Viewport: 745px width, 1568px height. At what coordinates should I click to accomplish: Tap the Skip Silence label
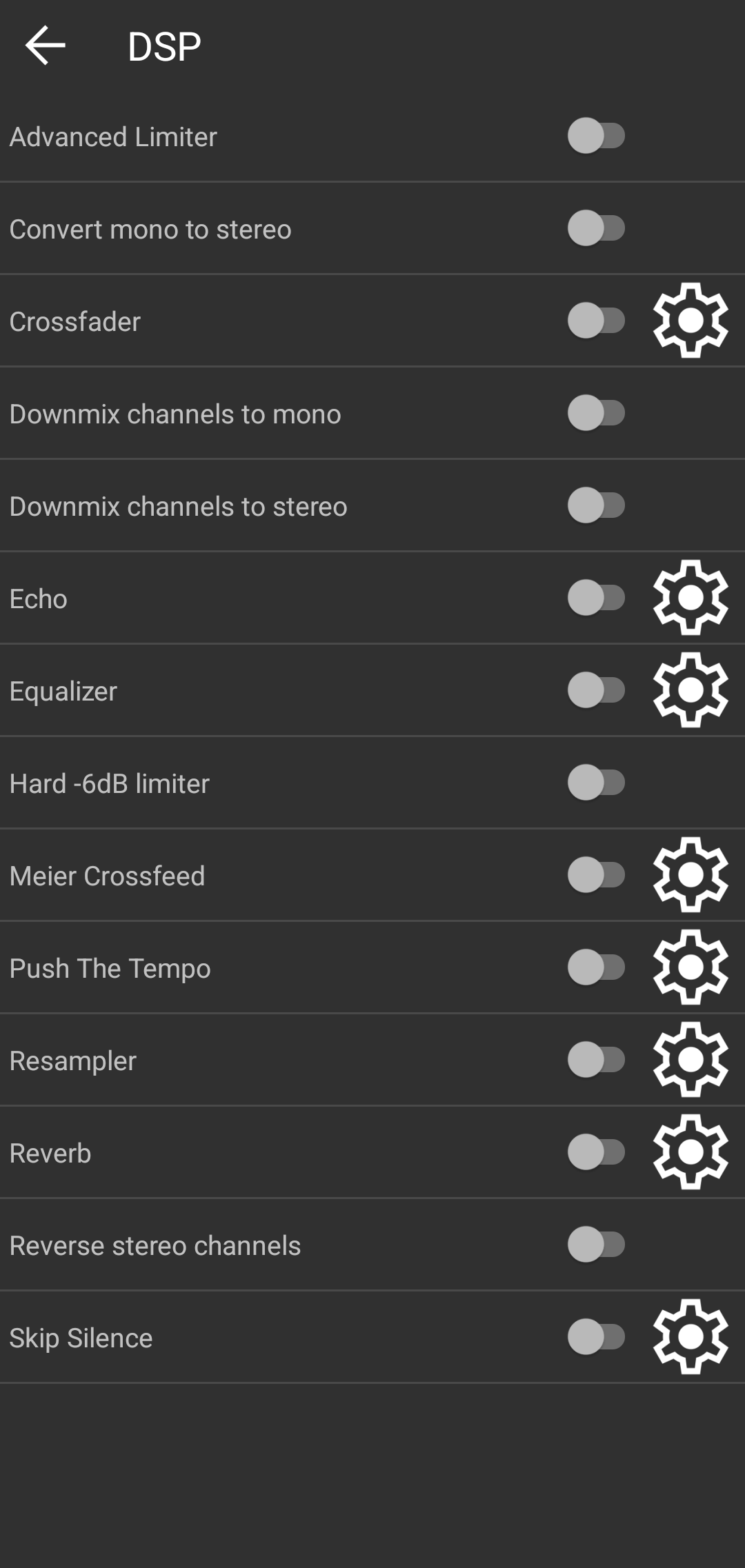[x=81, y=1338]
